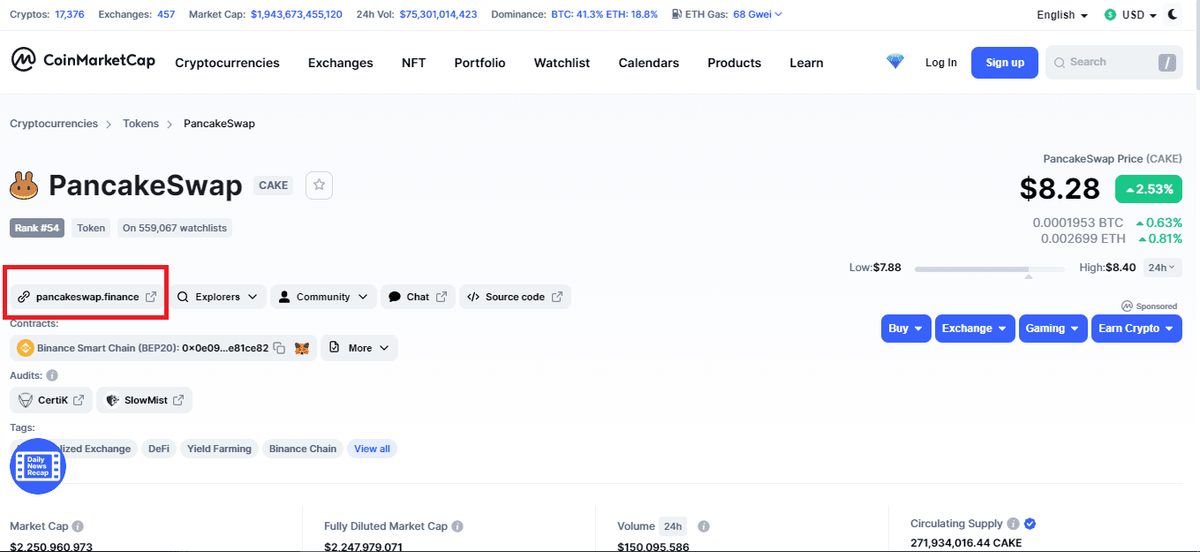The height and width of the screenshot is (552, 1200).
Task: Open the Earn Crypto dropdown button
Action: 1136,328
